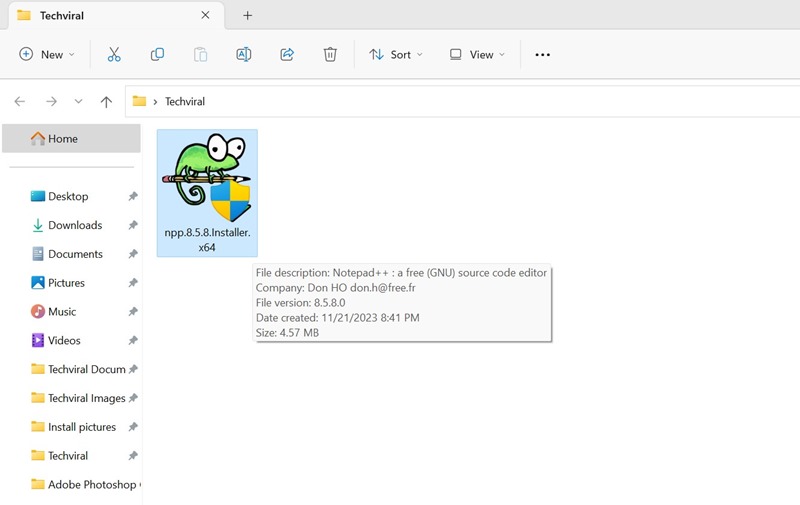Click the Share icon in toolbar
This screenshot has height=505, width=800.
[x=287, y=55]
